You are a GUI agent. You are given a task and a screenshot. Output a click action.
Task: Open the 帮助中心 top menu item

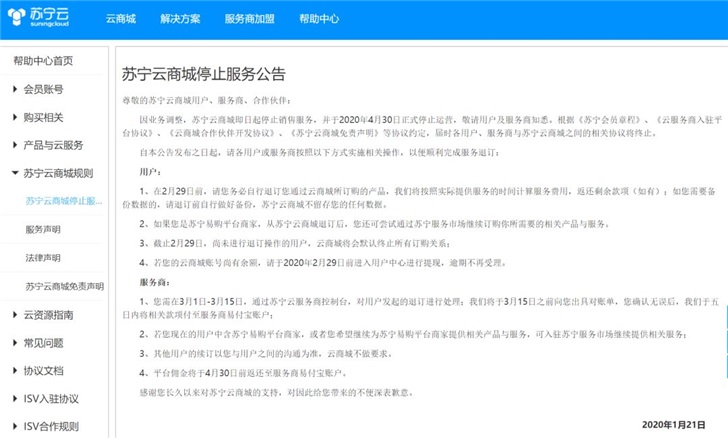[x=318, y=19]
